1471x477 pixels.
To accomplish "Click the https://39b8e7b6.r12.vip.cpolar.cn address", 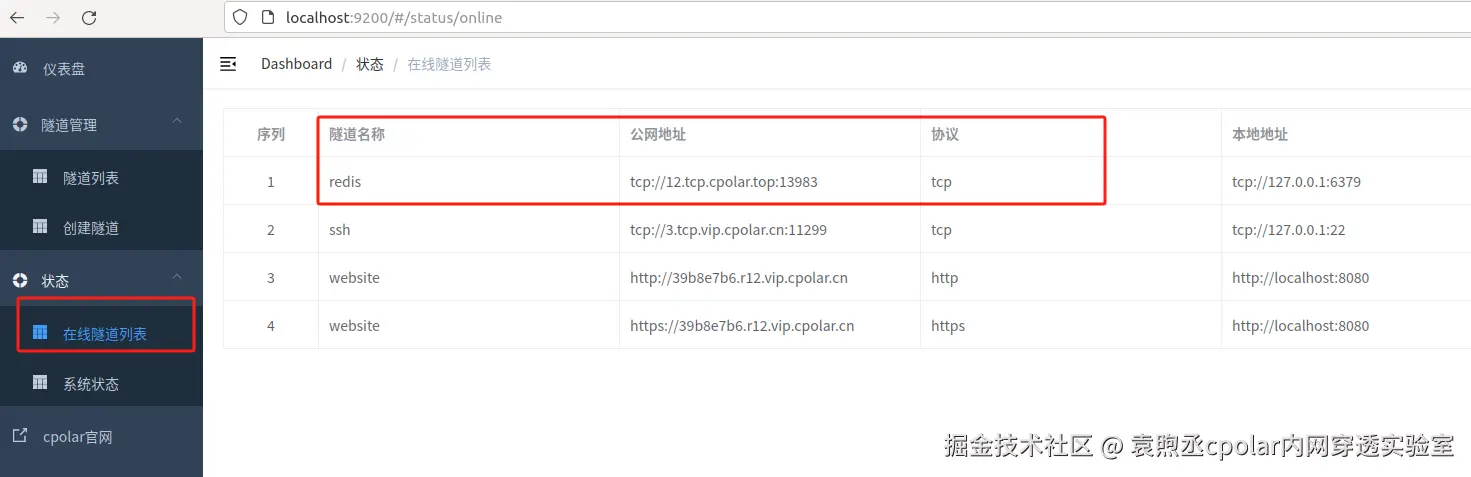I will click(742, 326).
